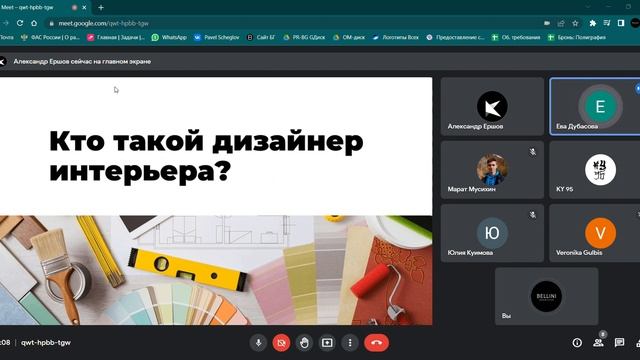Click the lock icon in address bar
The height and width of the screenshot is (360, 640).
pos(51,23)
